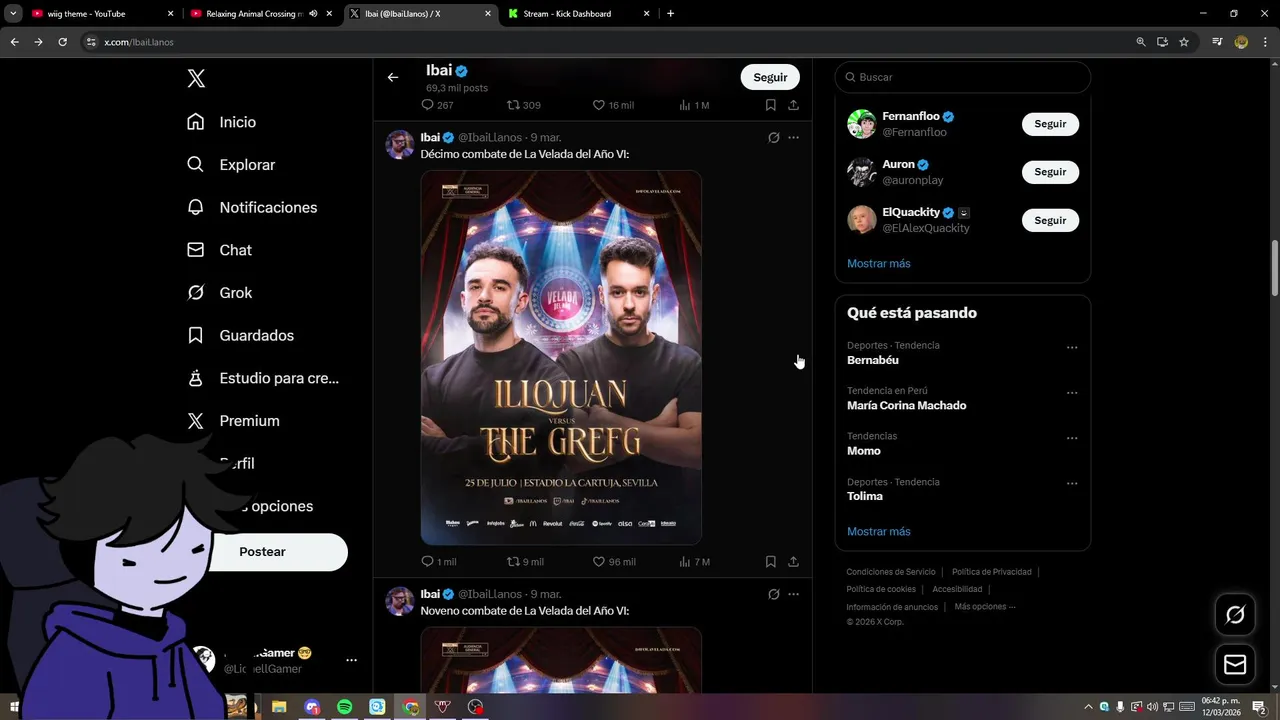
Task: Open options dots for Momo trend
Action: 1072,438
